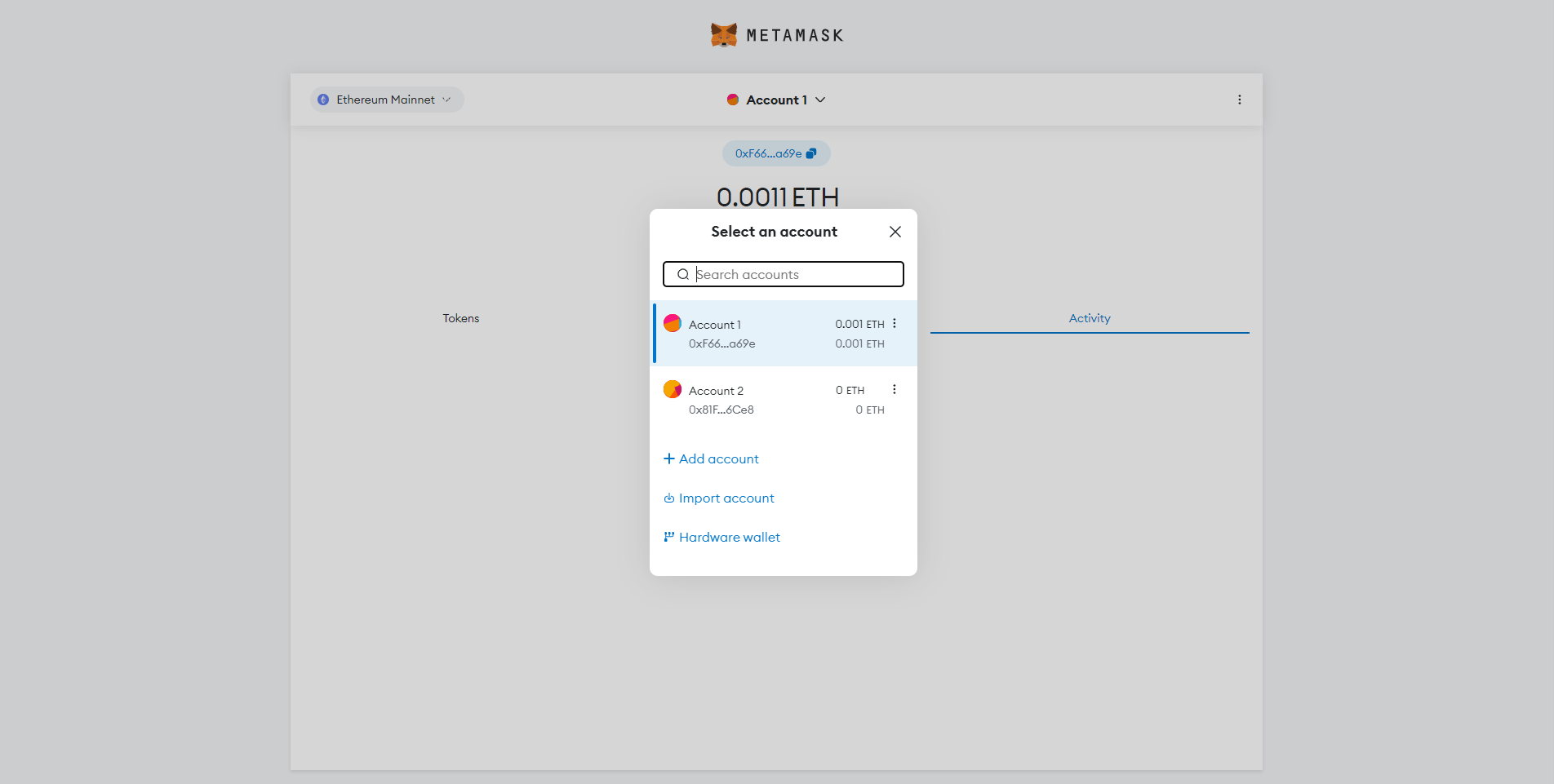Open the Ethereum Mainnet network dropdown

click(x=387, y=100)
